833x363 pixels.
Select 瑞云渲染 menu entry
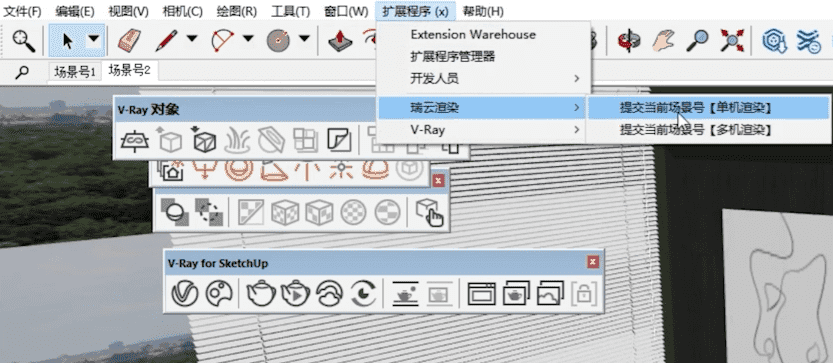coord(481,108)
